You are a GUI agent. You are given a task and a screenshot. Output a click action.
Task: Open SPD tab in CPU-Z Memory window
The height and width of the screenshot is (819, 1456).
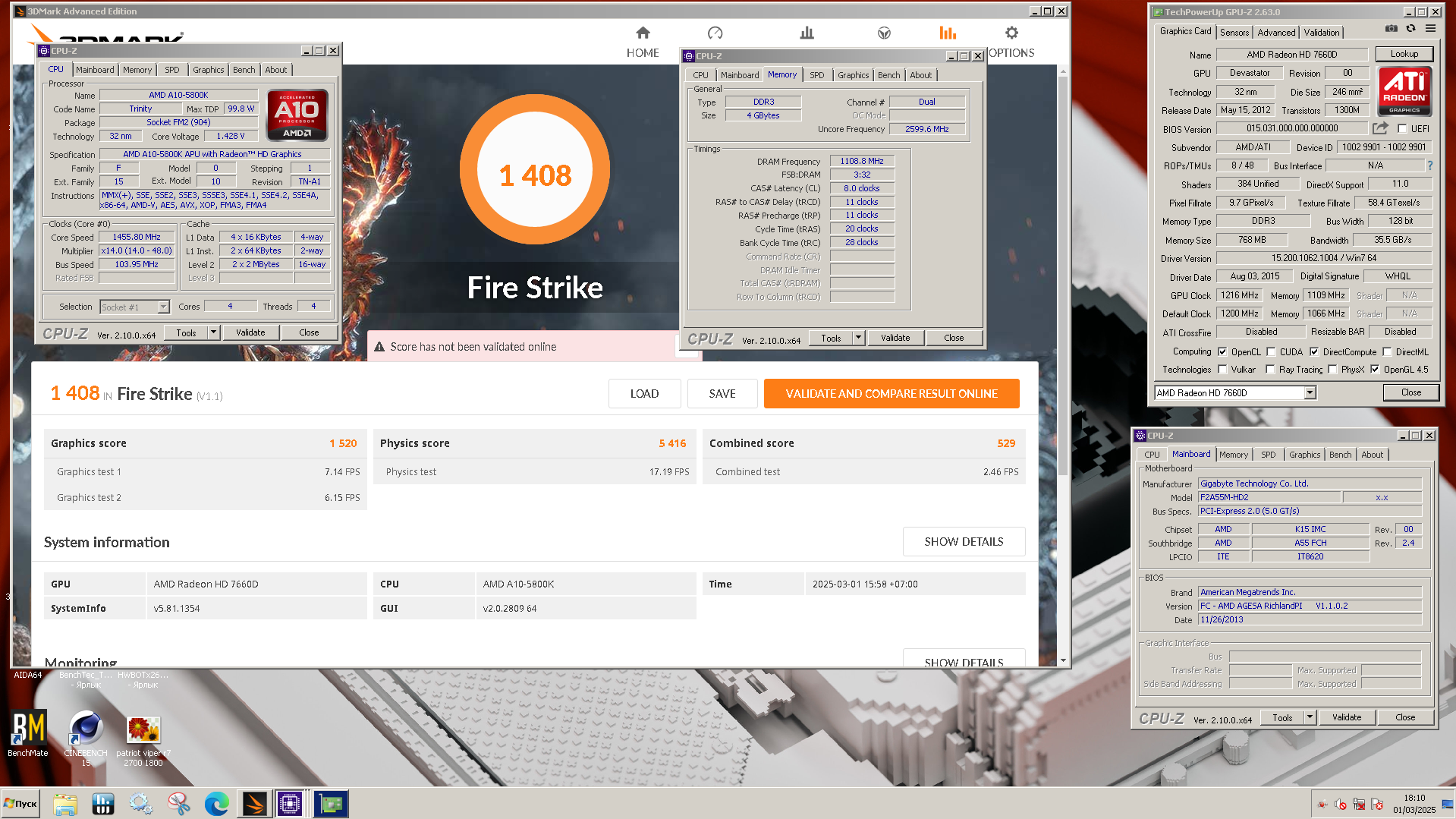(816, 75)
